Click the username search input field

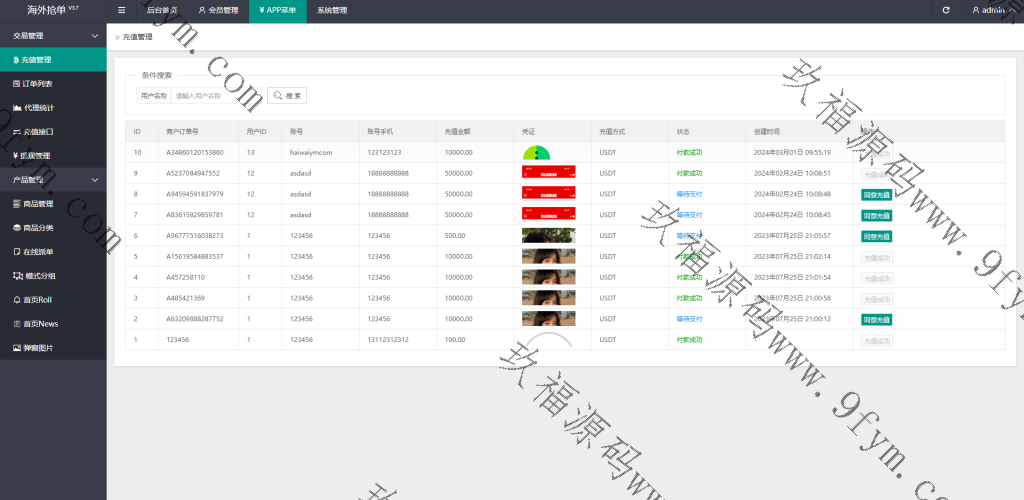(x=214, y=96)
